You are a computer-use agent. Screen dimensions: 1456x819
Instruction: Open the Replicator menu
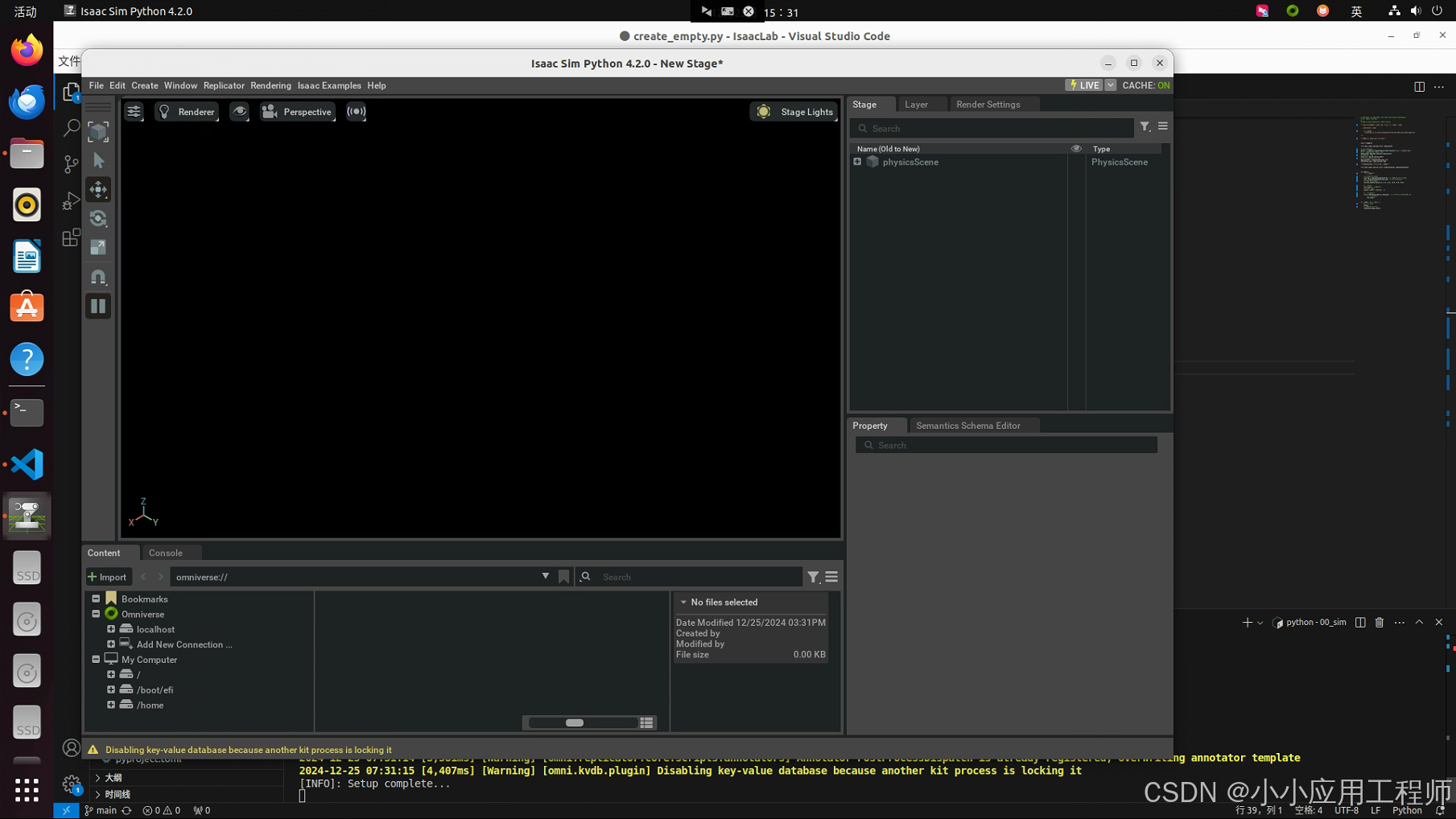224,85
